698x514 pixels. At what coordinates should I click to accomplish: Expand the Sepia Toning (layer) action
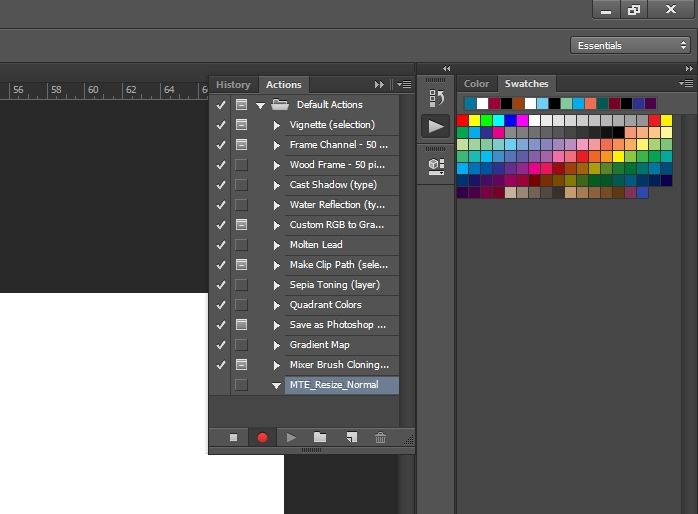[277, 285]
